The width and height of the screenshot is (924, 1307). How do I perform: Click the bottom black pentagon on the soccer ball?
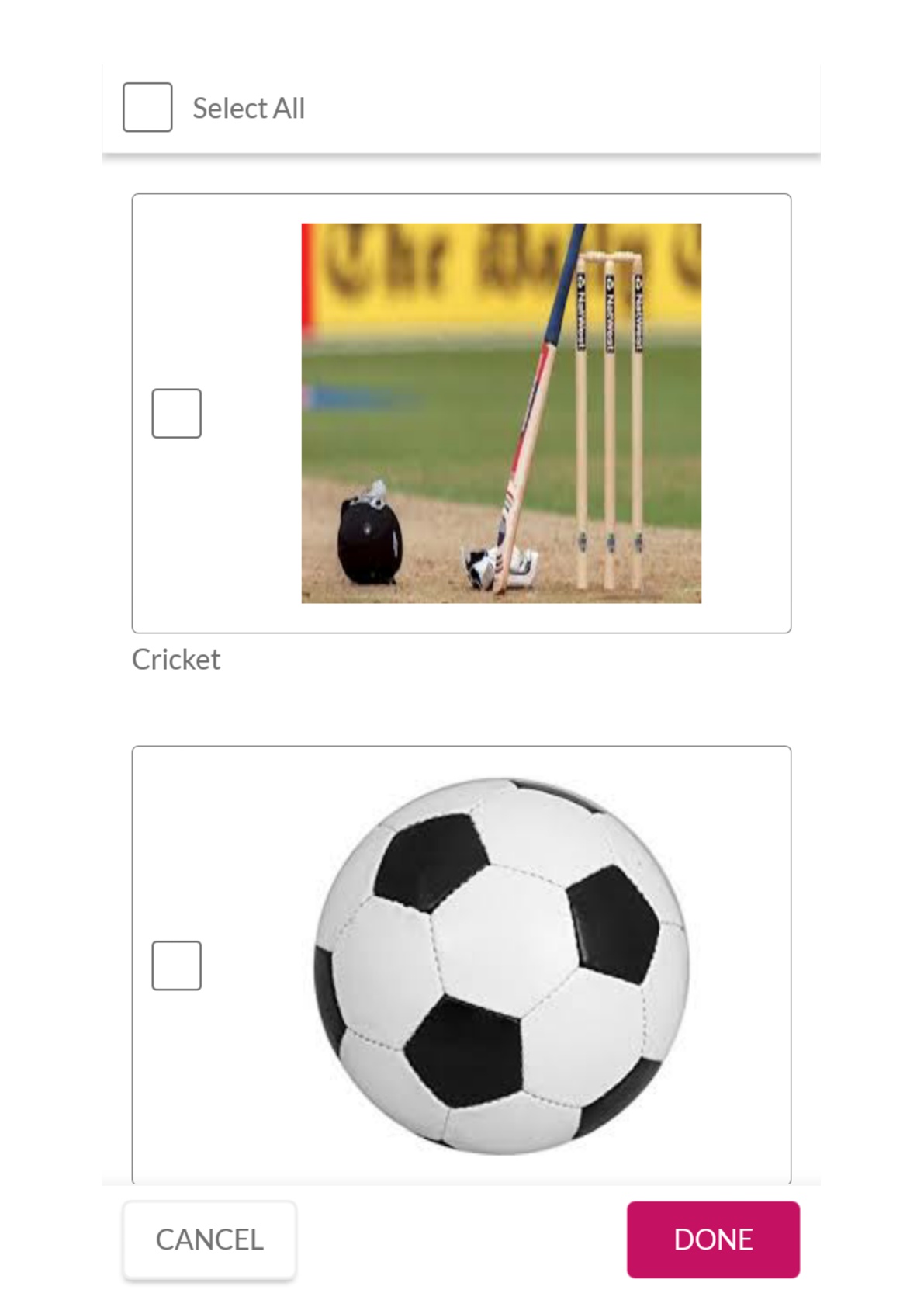click(465, 1052)
